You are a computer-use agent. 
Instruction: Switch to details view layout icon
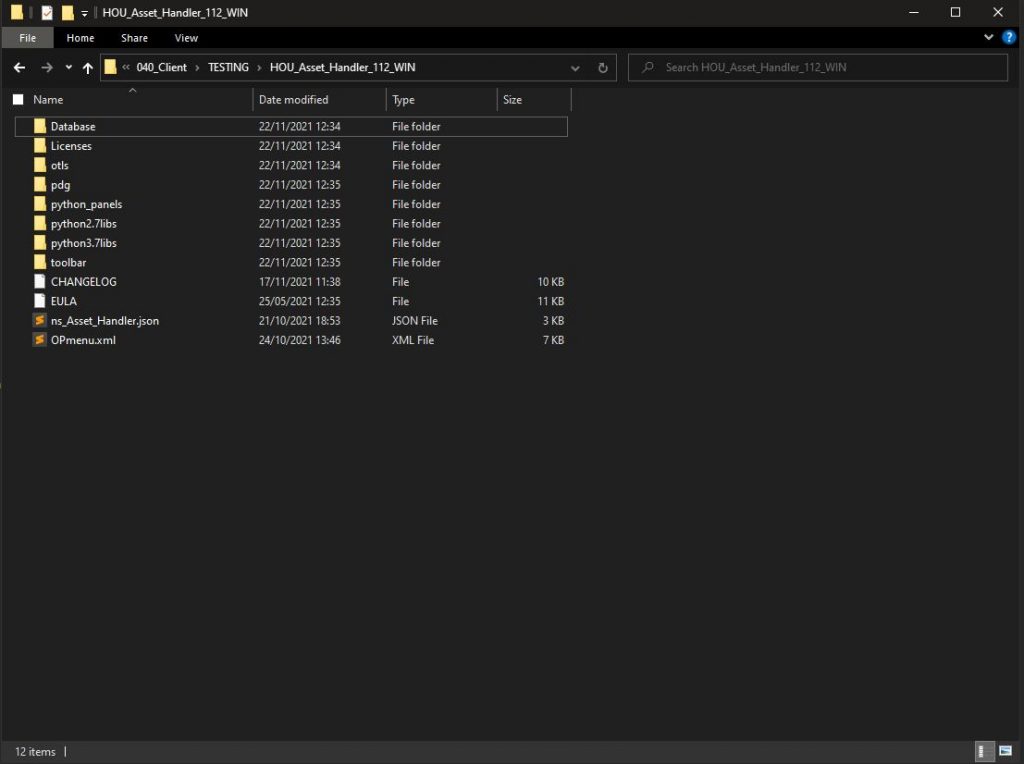984,751
